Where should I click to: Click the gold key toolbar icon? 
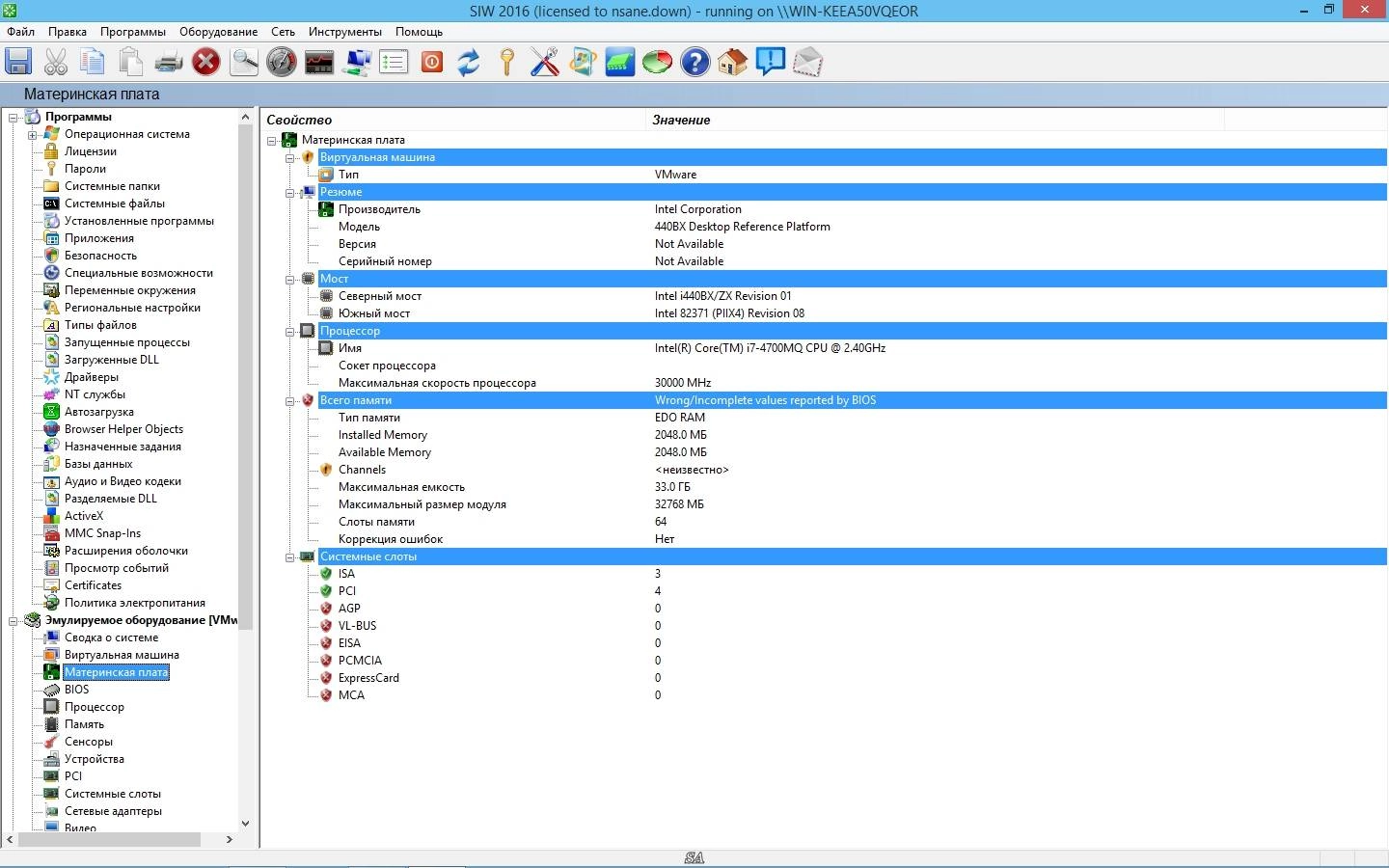coord(507,62)
